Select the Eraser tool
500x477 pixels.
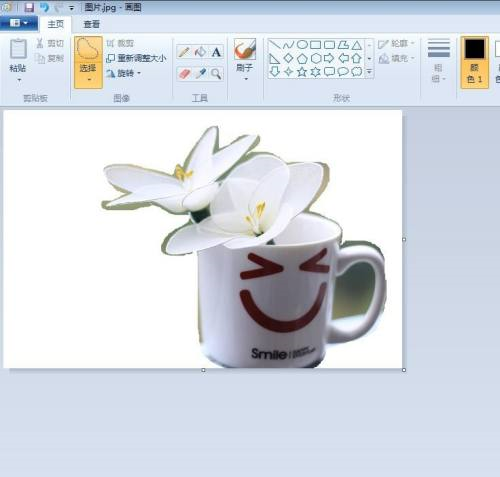tap(184, 73)
